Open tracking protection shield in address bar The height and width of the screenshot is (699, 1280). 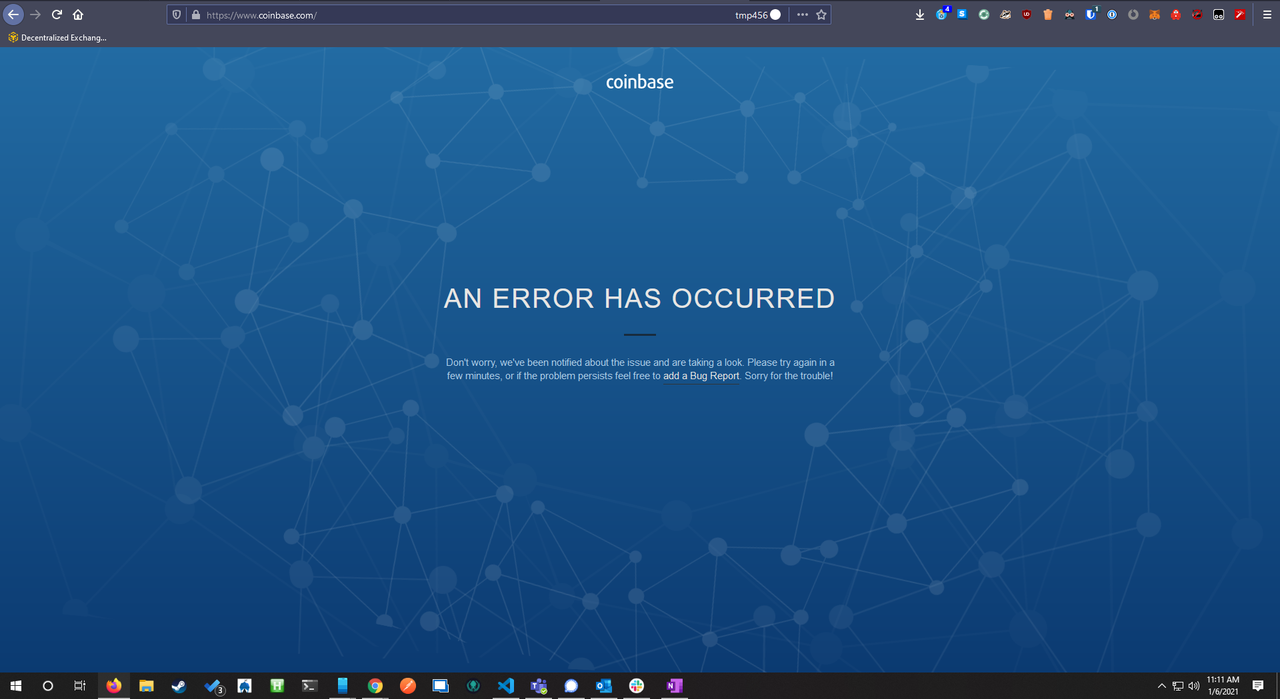pos(178,15)
